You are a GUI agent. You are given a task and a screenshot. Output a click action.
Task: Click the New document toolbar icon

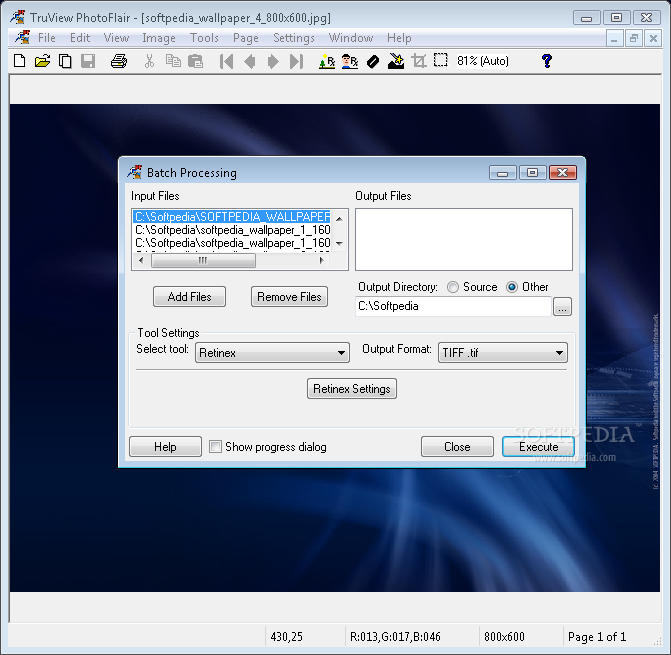click(x=20, y=61)
